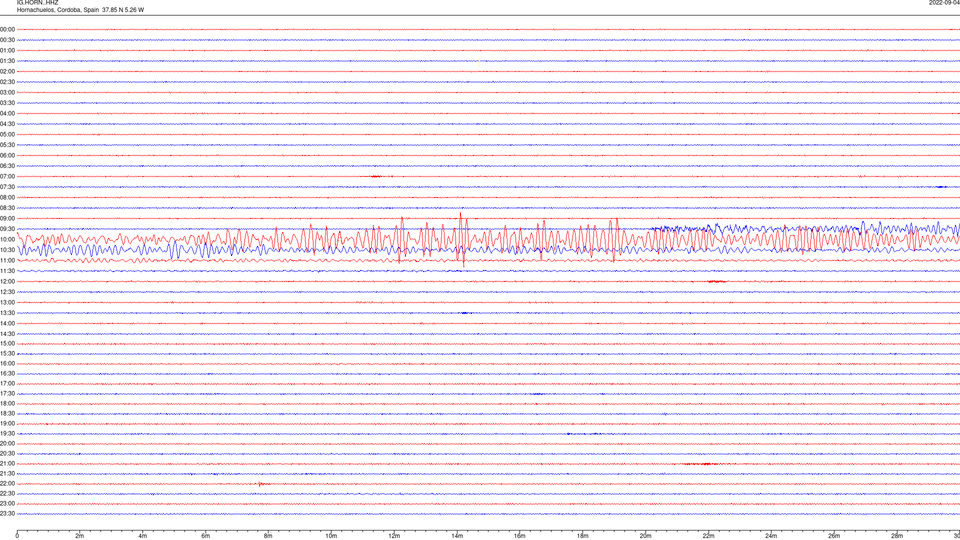
Task: Click the station code IG.HORN..HHZ header
Action: point(37,2)
